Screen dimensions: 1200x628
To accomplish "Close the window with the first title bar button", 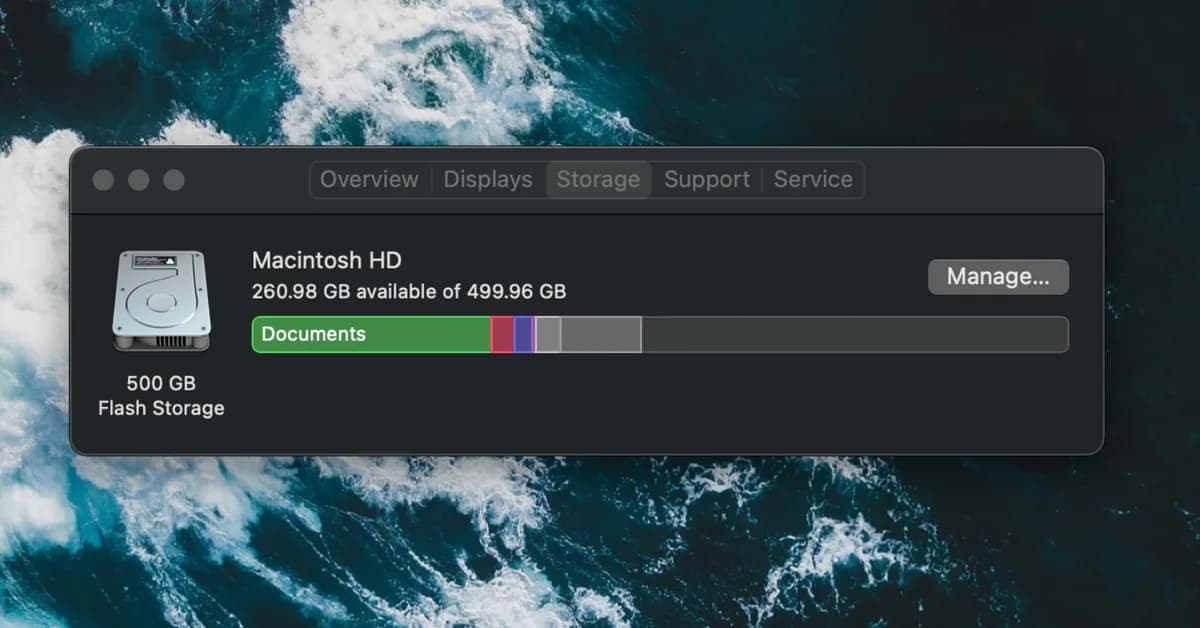I will coord(103,180).
